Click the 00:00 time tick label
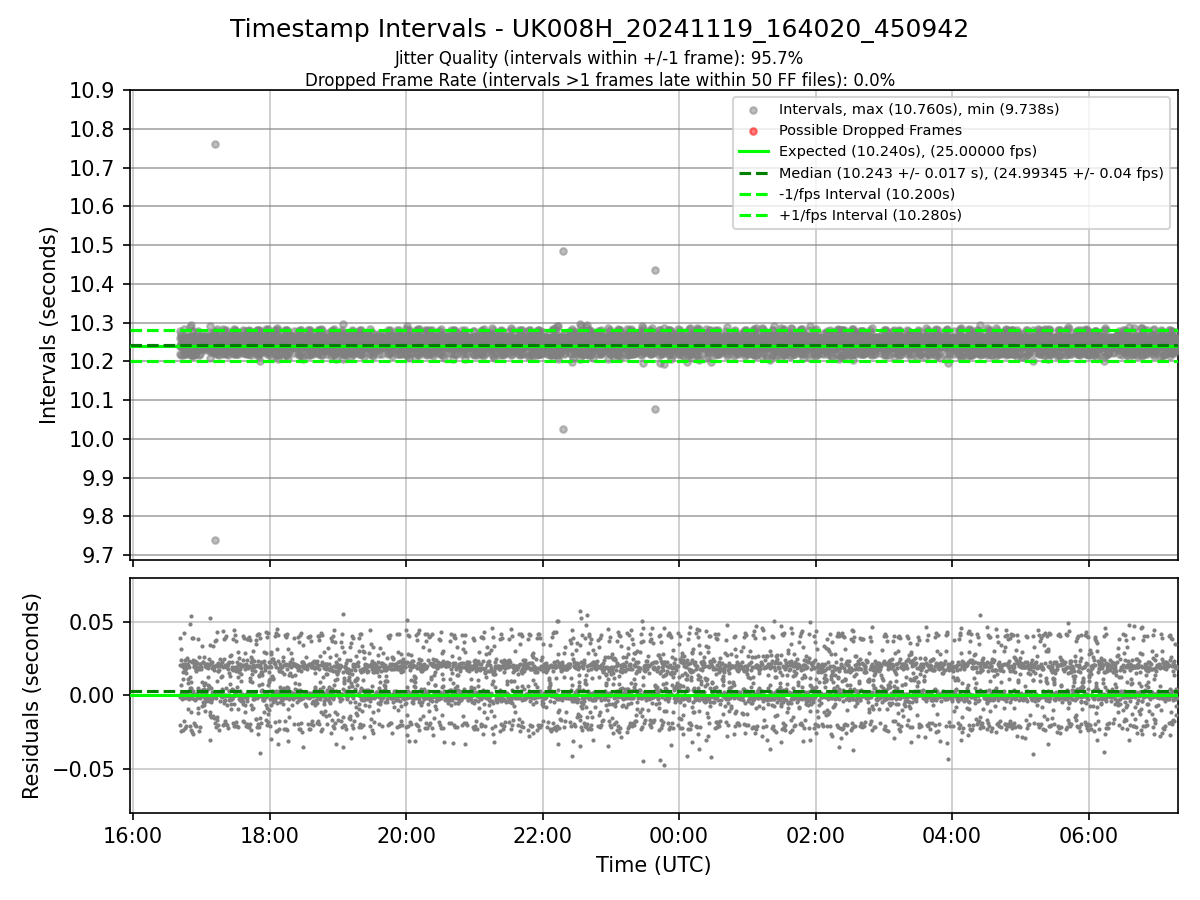The height and width of the screenshot is (900, 1200). point(679,836)
